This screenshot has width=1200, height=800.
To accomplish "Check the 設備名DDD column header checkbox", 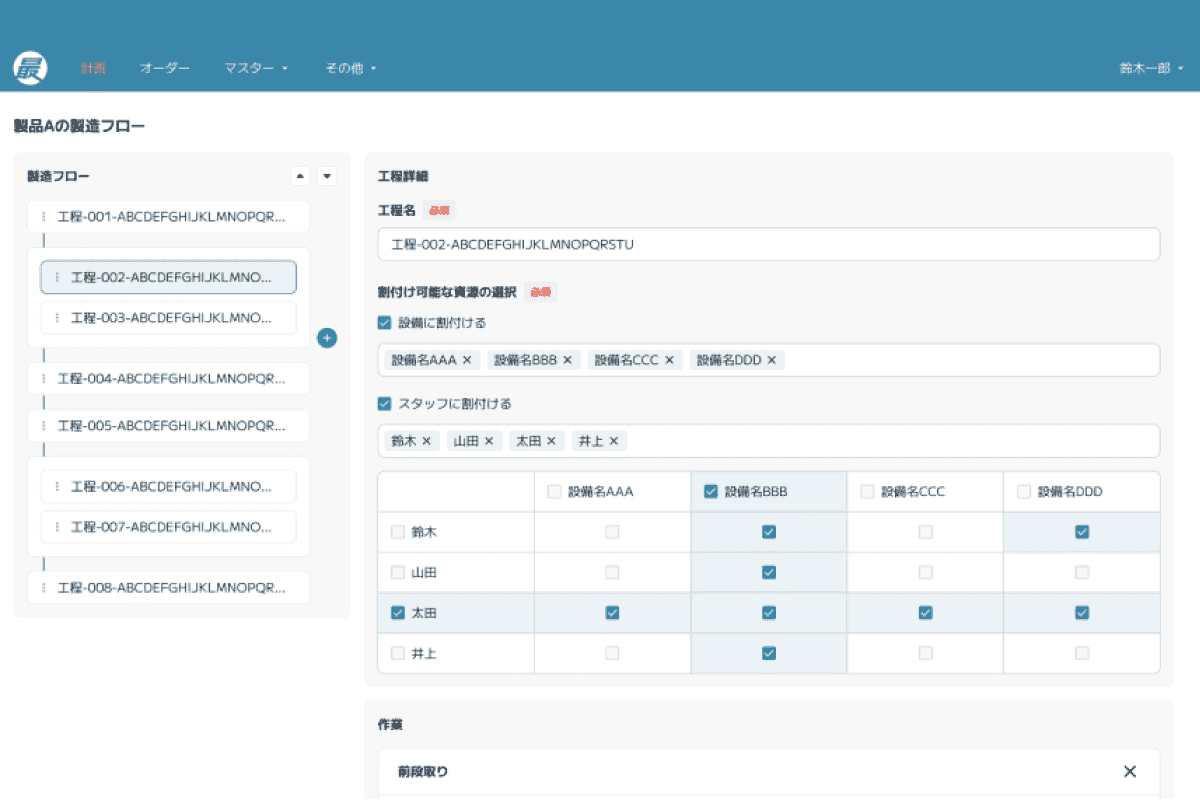I will (x=1024, y=491).
